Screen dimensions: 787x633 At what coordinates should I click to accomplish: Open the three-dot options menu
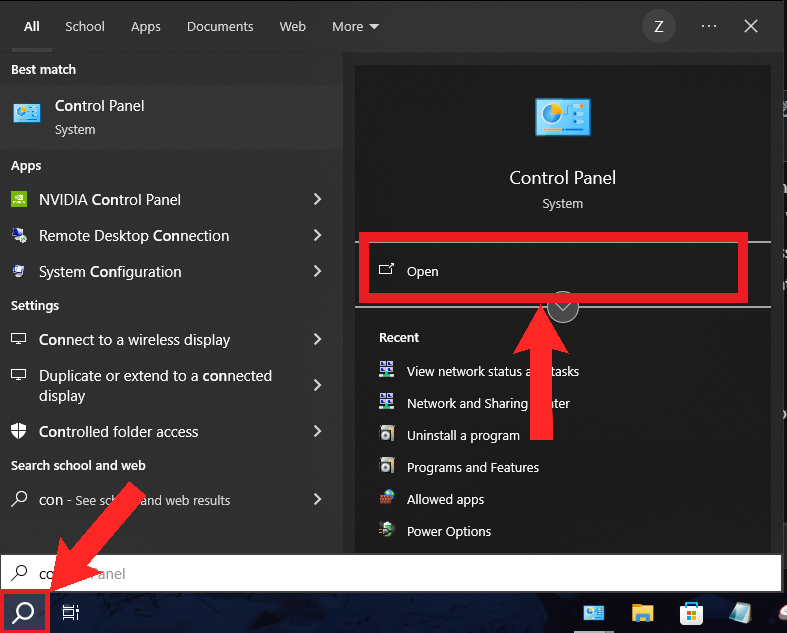coord(709,27)
